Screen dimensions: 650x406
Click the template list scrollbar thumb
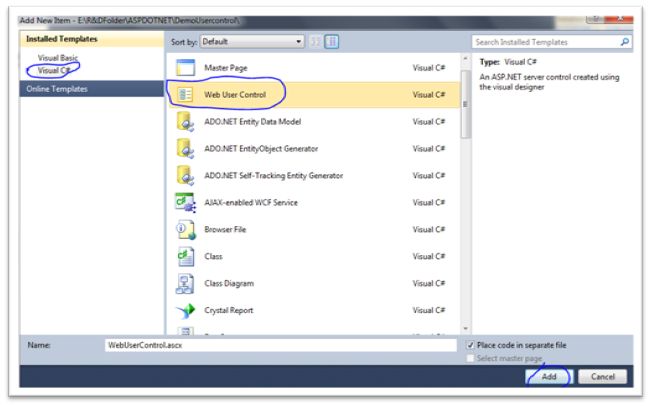point(466,104)
